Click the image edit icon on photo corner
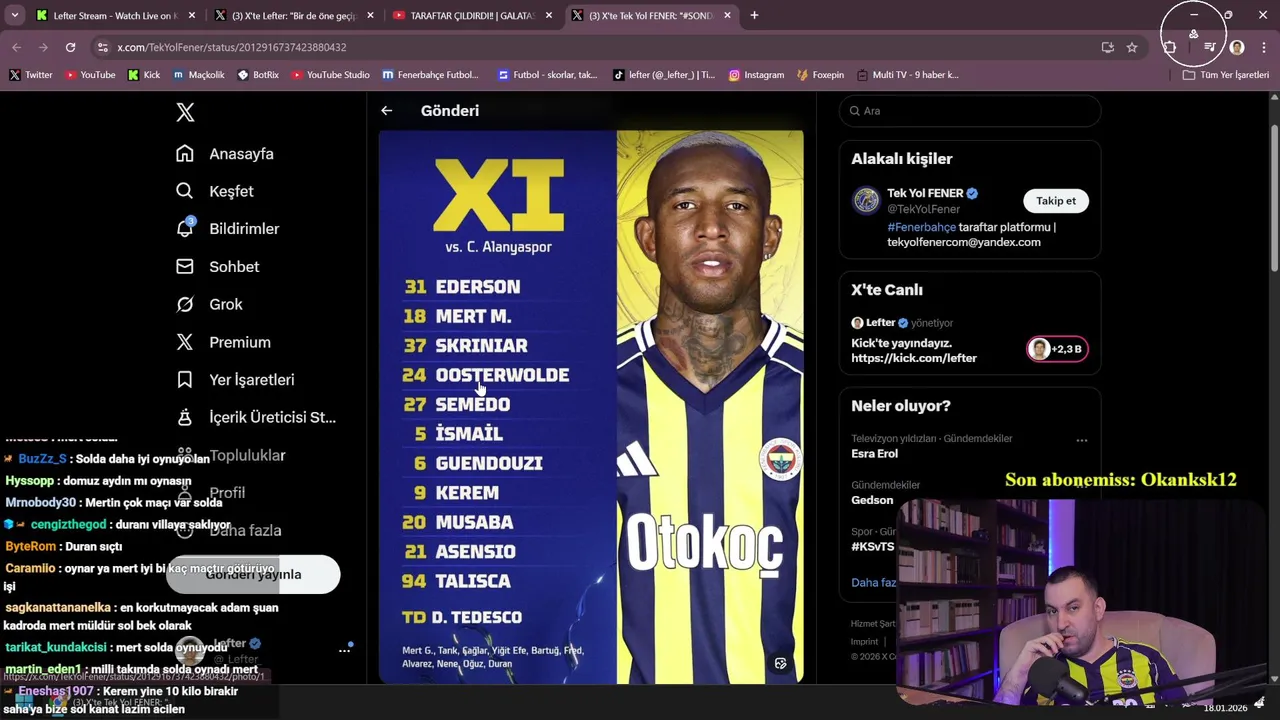 click(781, 663)
